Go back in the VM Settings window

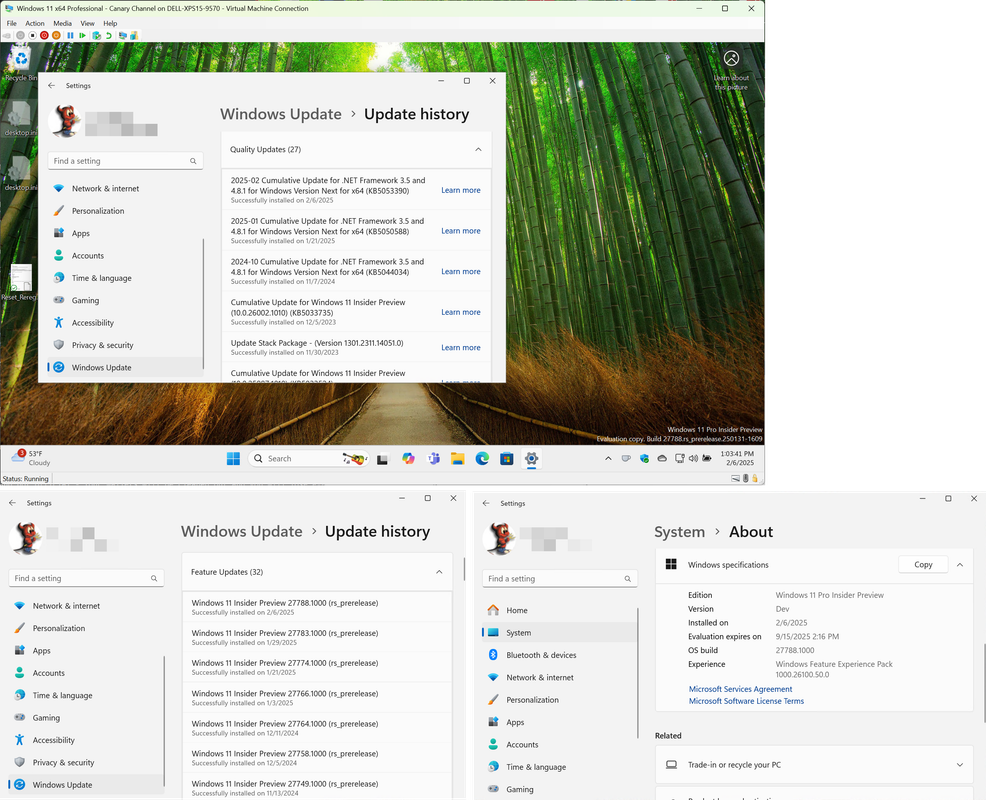coord(52,86)
